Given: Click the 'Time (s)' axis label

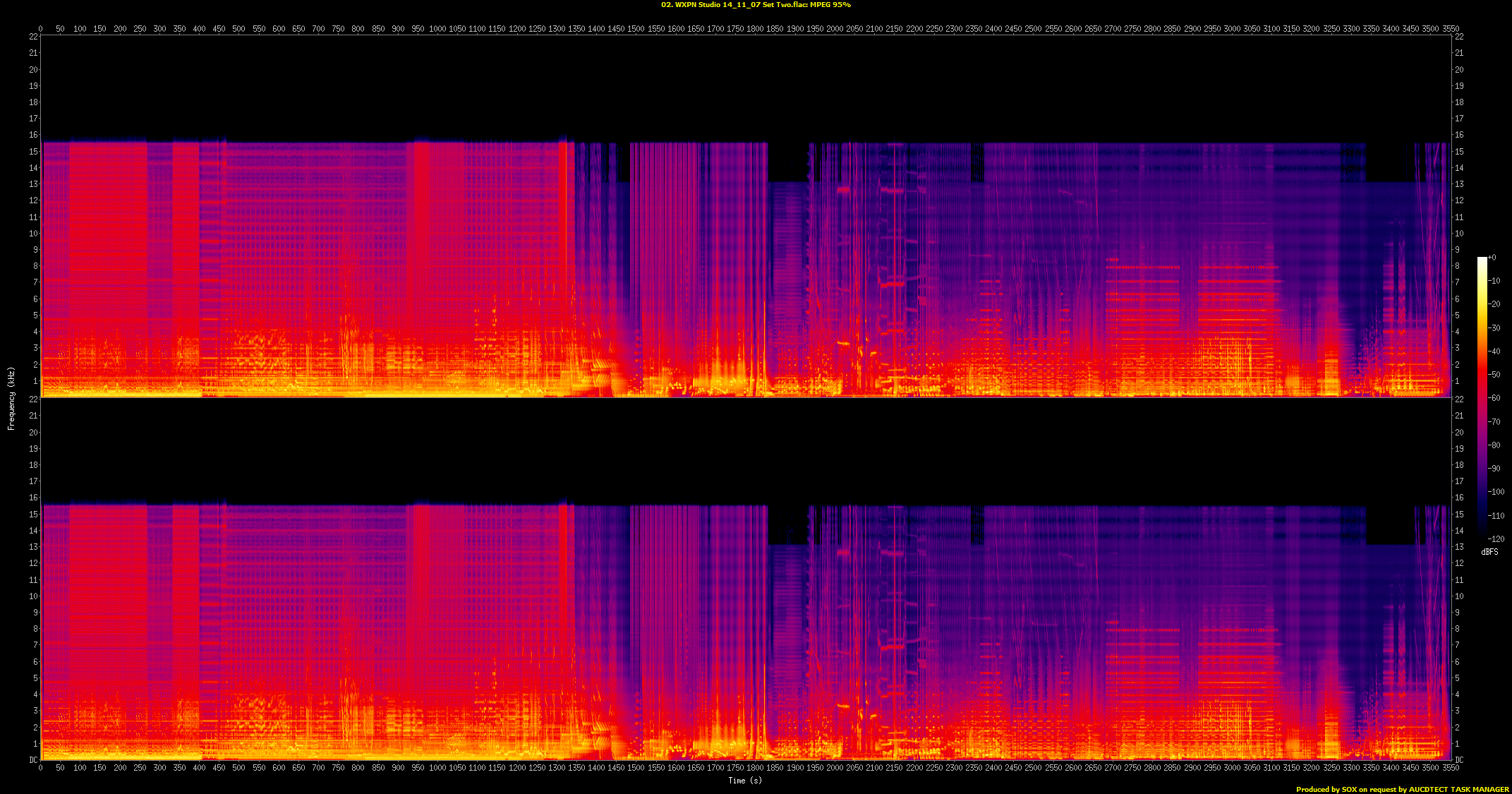Looking at the screenshot, I should point(745,781).
